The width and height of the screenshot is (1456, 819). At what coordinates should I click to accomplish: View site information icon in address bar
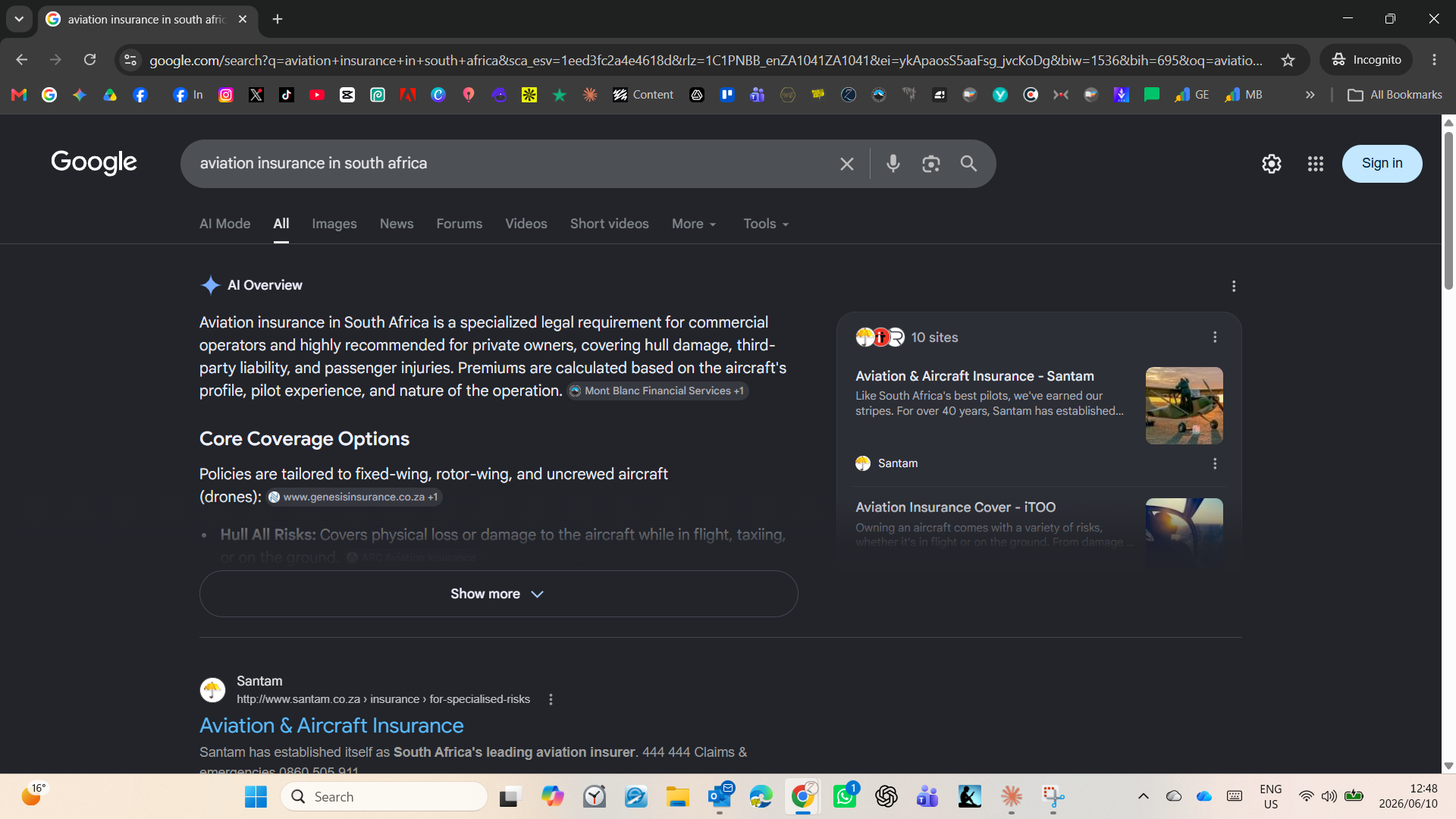130,60
